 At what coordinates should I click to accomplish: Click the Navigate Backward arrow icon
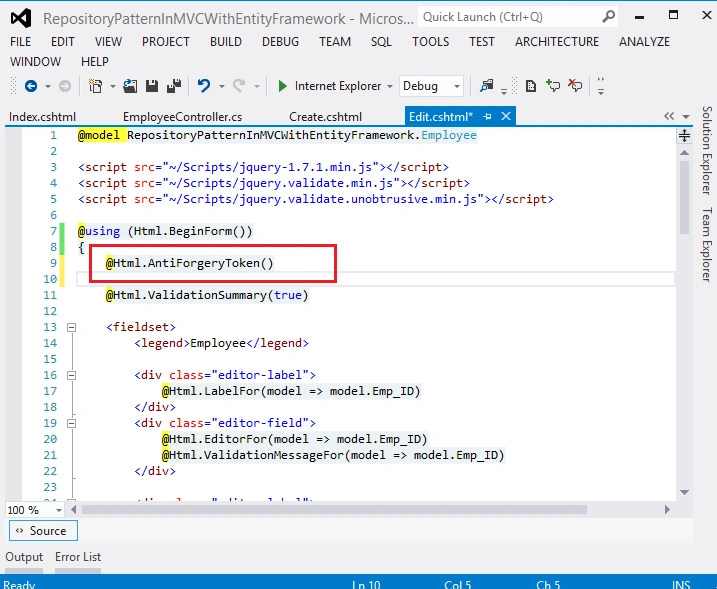(31, 86)
